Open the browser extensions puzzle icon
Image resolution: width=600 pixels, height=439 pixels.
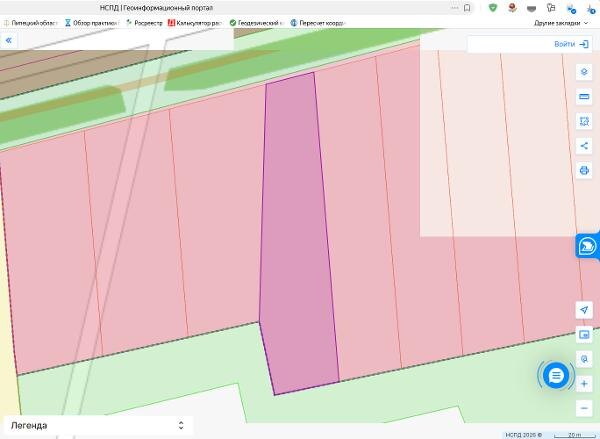(551, 8)
